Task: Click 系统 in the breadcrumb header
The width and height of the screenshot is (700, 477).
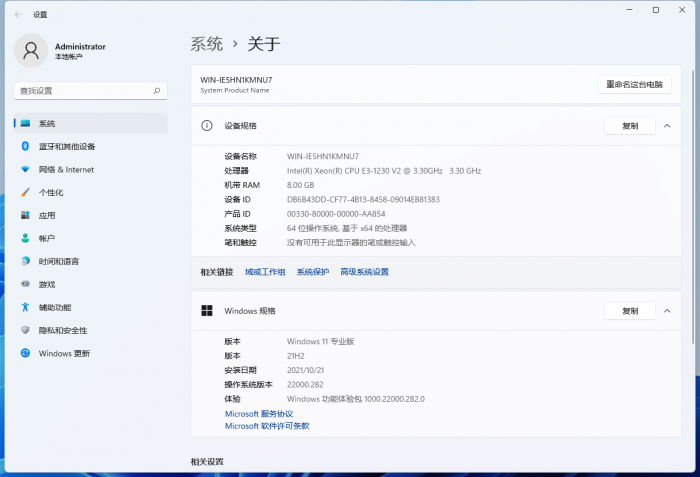Action: [207, 44]
